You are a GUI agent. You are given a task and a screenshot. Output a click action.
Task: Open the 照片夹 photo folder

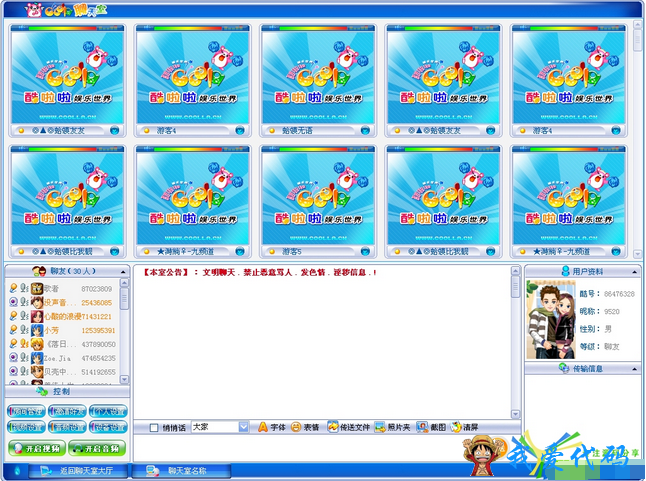pyautogui.click(x=393, y=427)
